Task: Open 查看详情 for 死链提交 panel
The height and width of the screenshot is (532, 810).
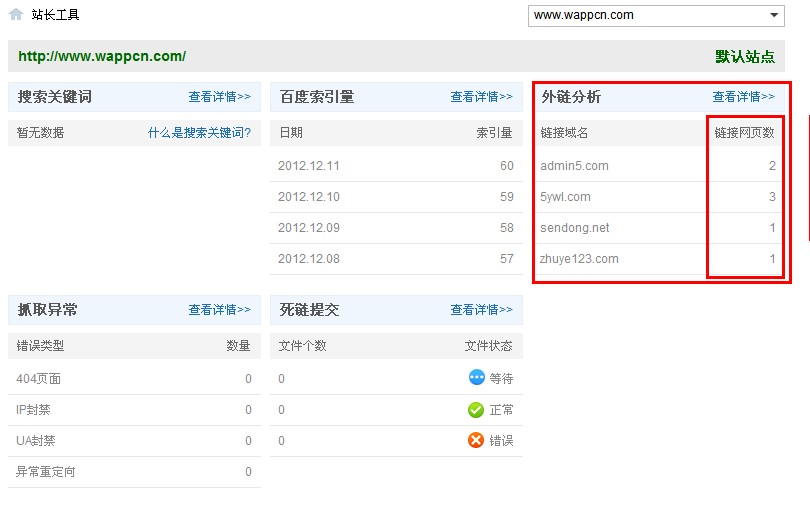Action: 481,310
